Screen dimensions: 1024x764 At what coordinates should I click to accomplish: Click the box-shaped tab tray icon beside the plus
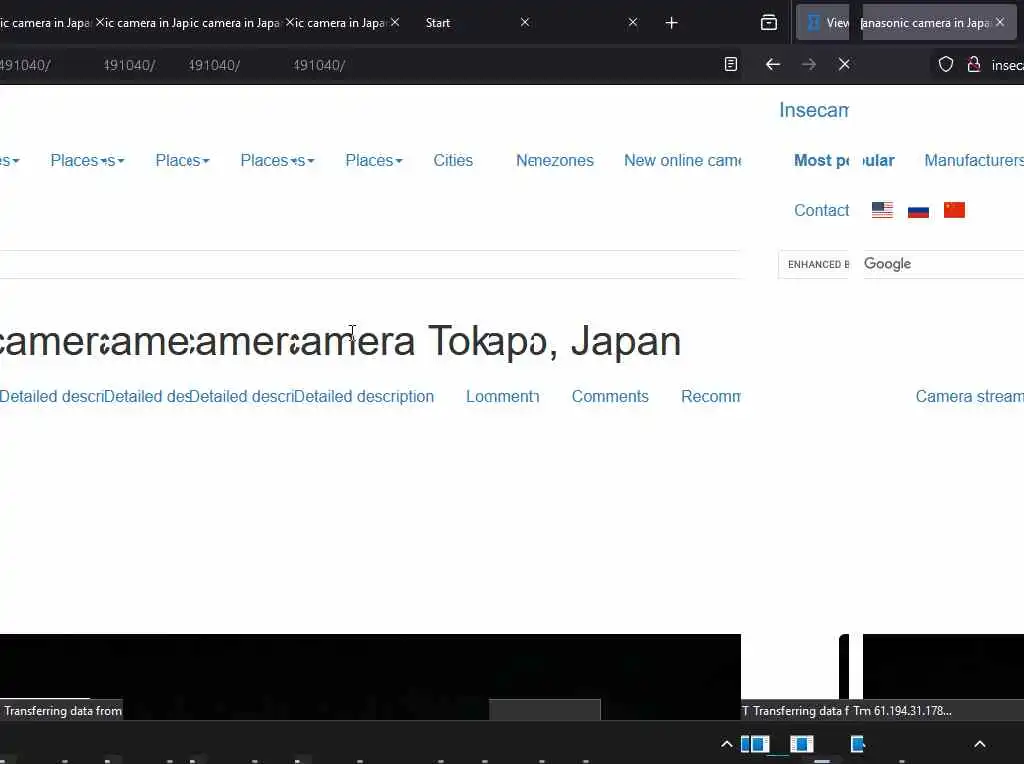pos(769,23)
